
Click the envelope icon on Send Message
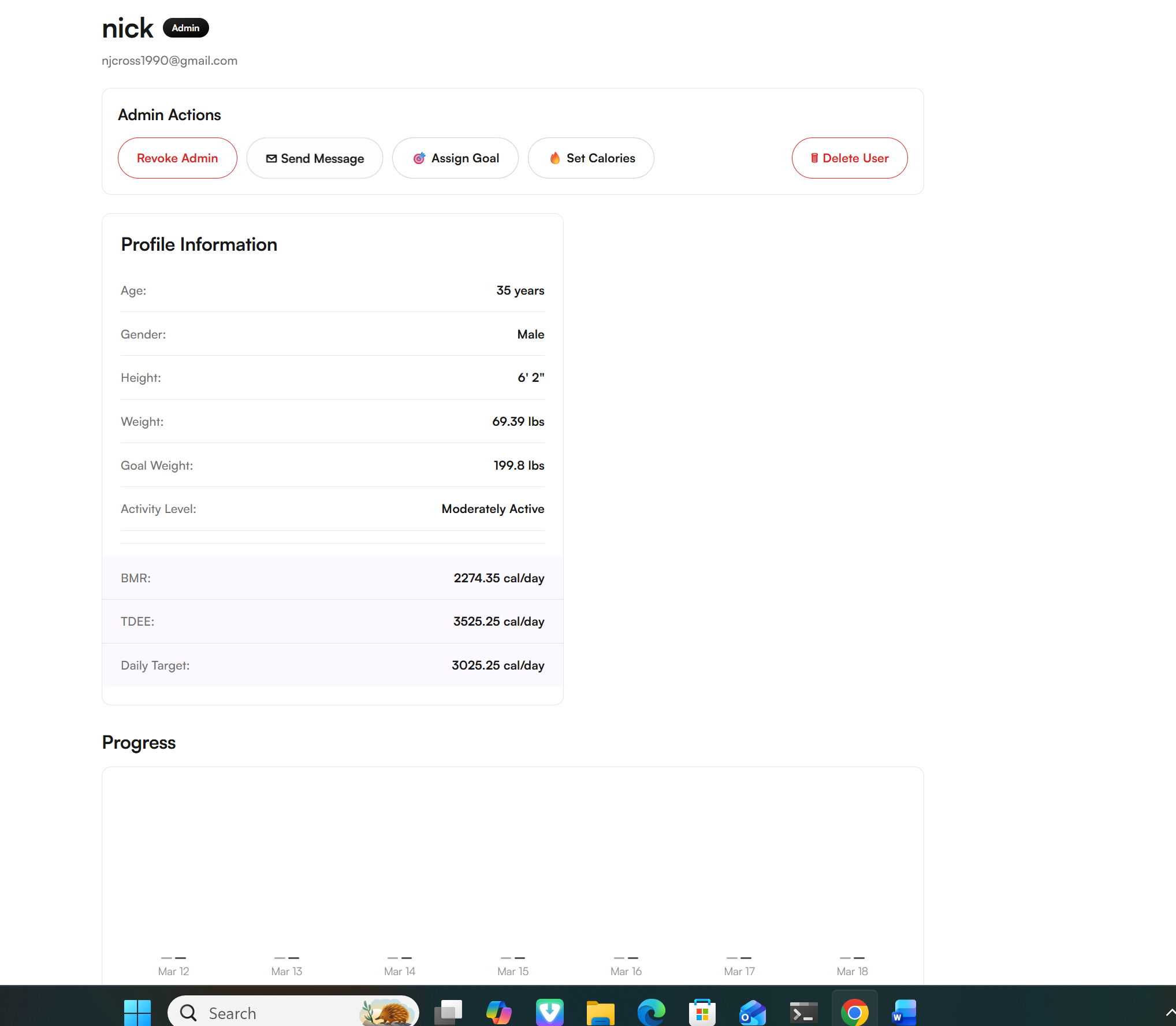[x=271, y=158]
